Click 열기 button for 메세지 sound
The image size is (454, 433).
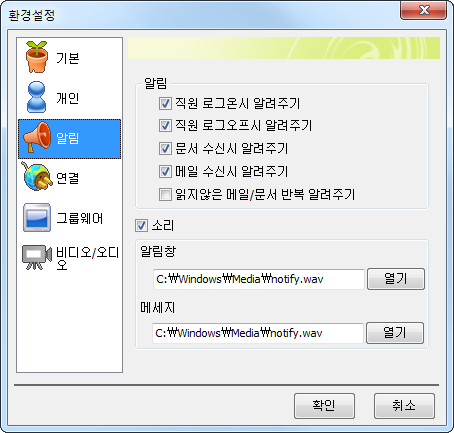pyautogui.click(x=395, y=333)
